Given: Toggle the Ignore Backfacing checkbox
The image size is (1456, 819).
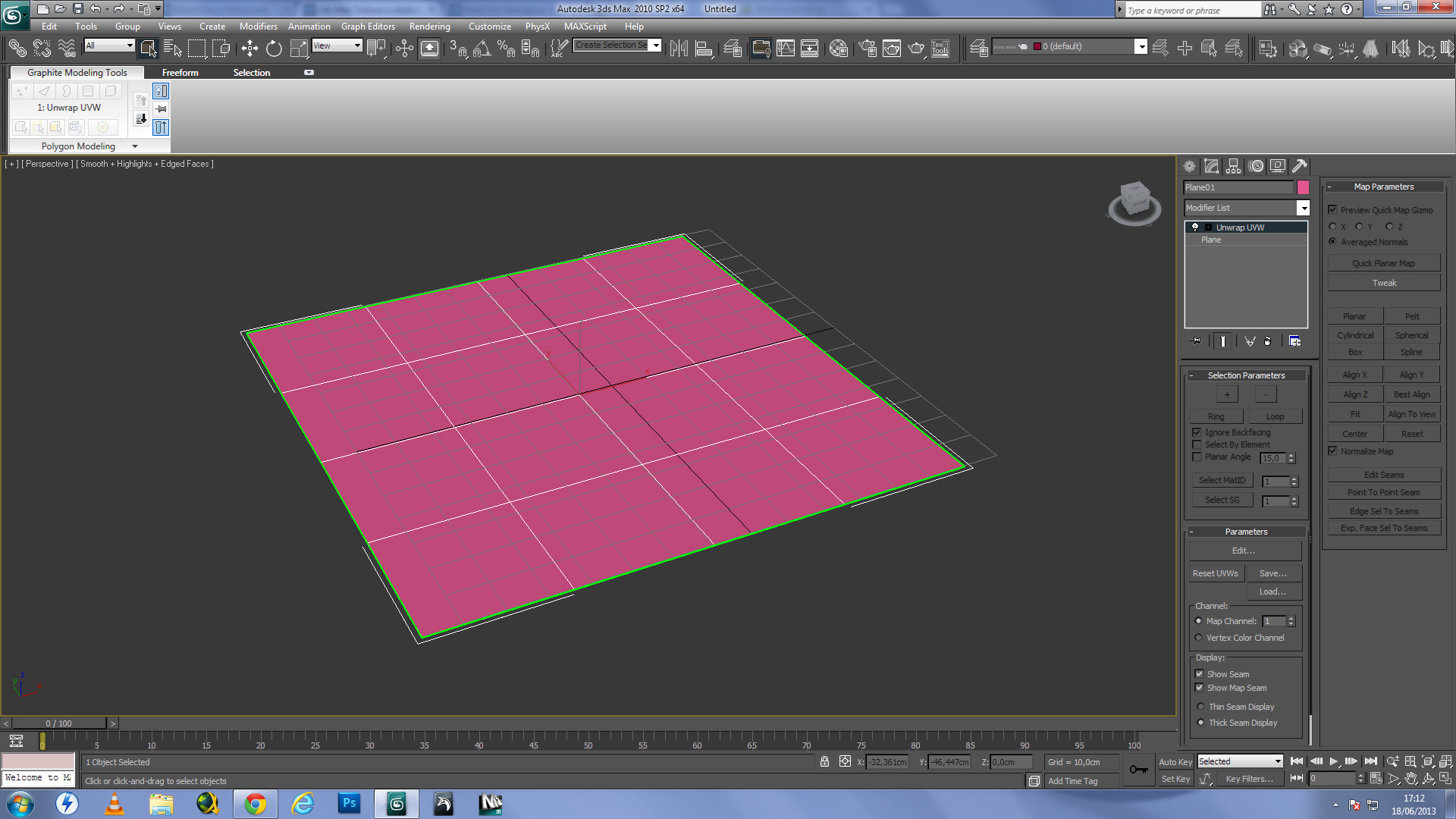Looking at the screenshot, I should [1197, 432].
